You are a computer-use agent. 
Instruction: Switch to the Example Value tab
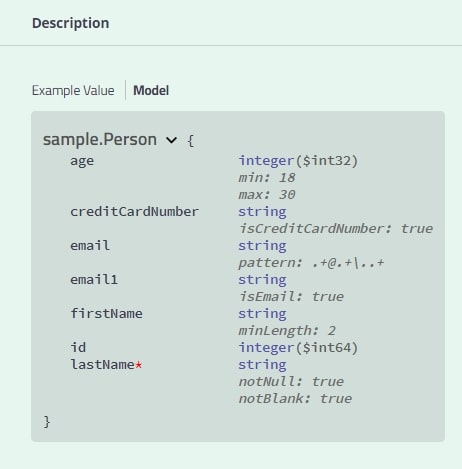pos(73,91)
